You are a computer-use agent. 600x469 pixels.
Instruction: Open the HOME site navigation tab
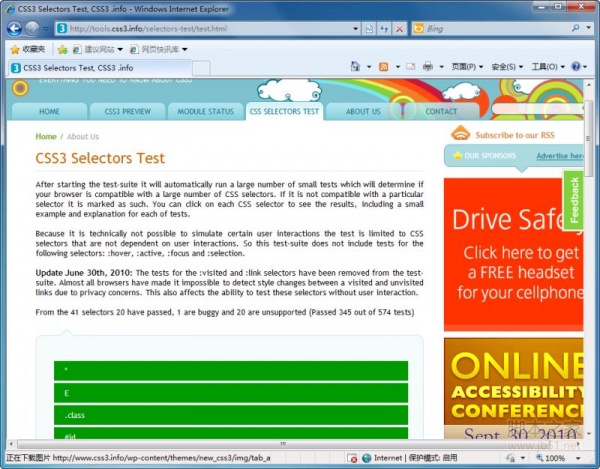pyautogui.click(x=49, y=111)
